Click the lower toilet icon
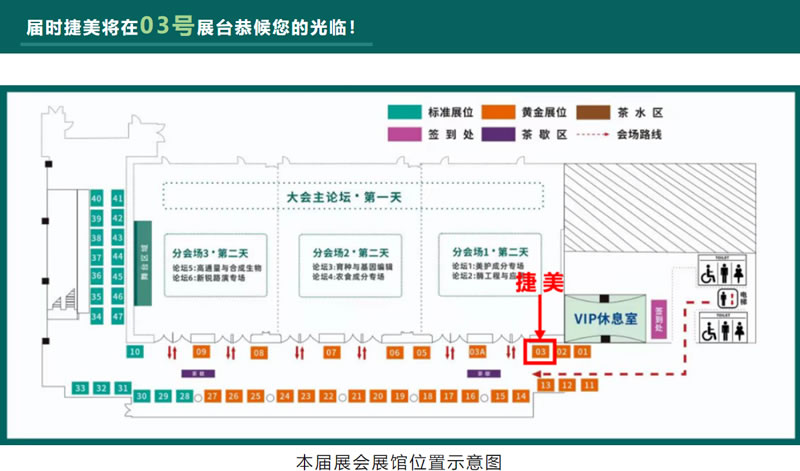The width and height of the screenshot is (800, 471). (723, 328)
